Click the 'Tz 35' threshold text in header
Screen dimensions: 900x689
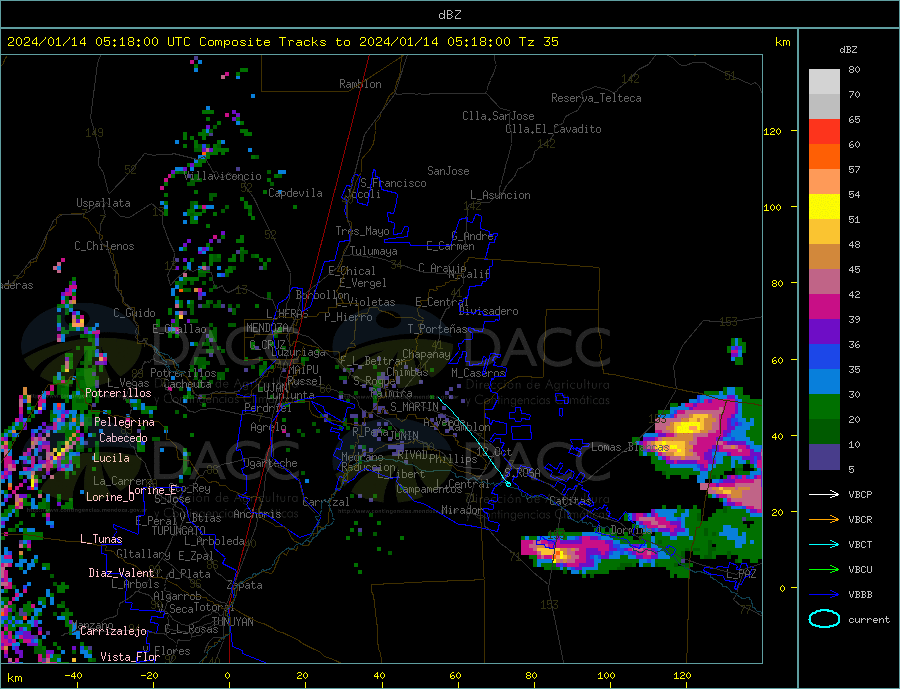point(539,42)
